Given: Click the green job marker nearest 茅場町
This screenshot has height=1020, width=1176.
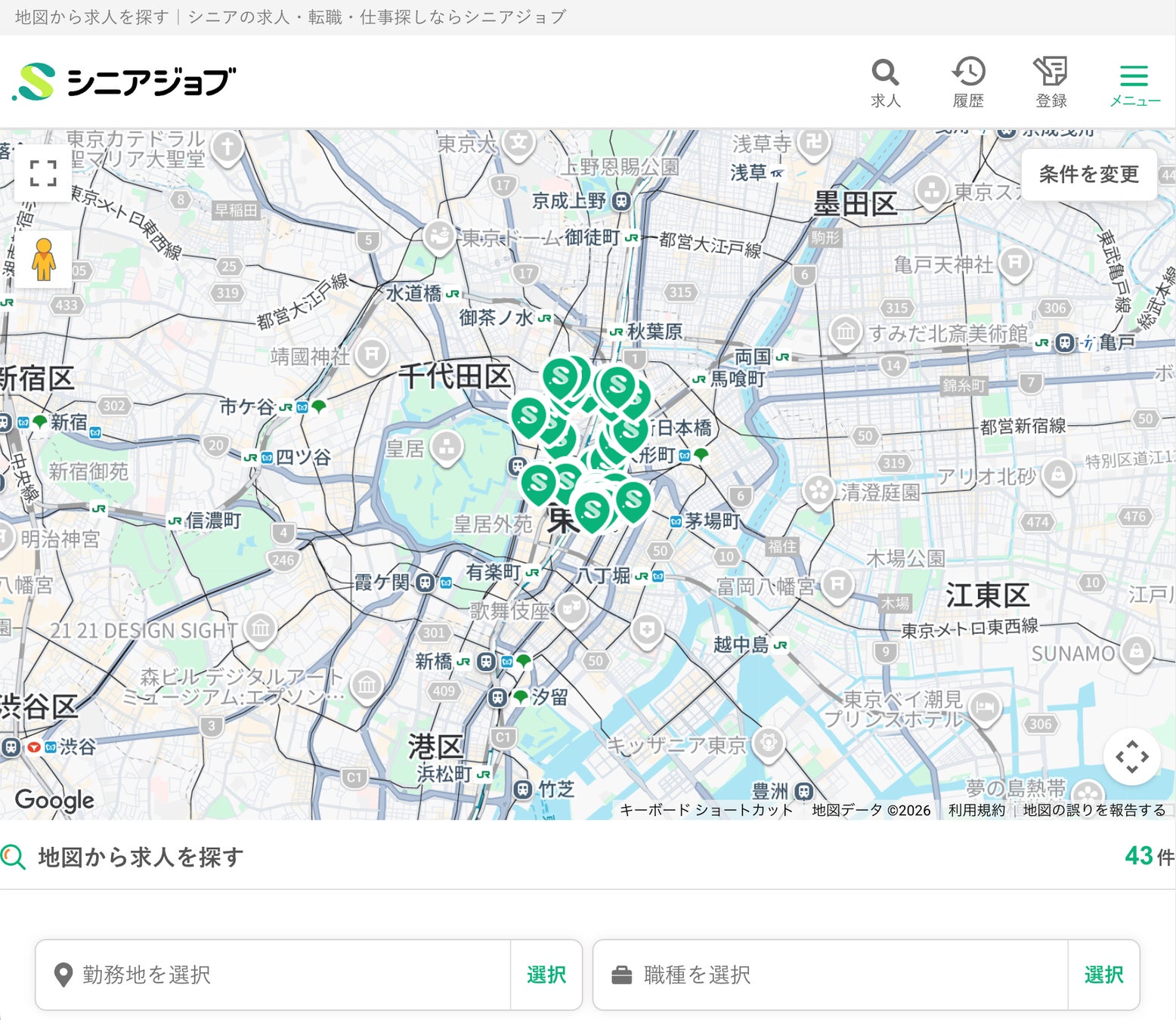Looking at the screenshot, I should [633, 500].
